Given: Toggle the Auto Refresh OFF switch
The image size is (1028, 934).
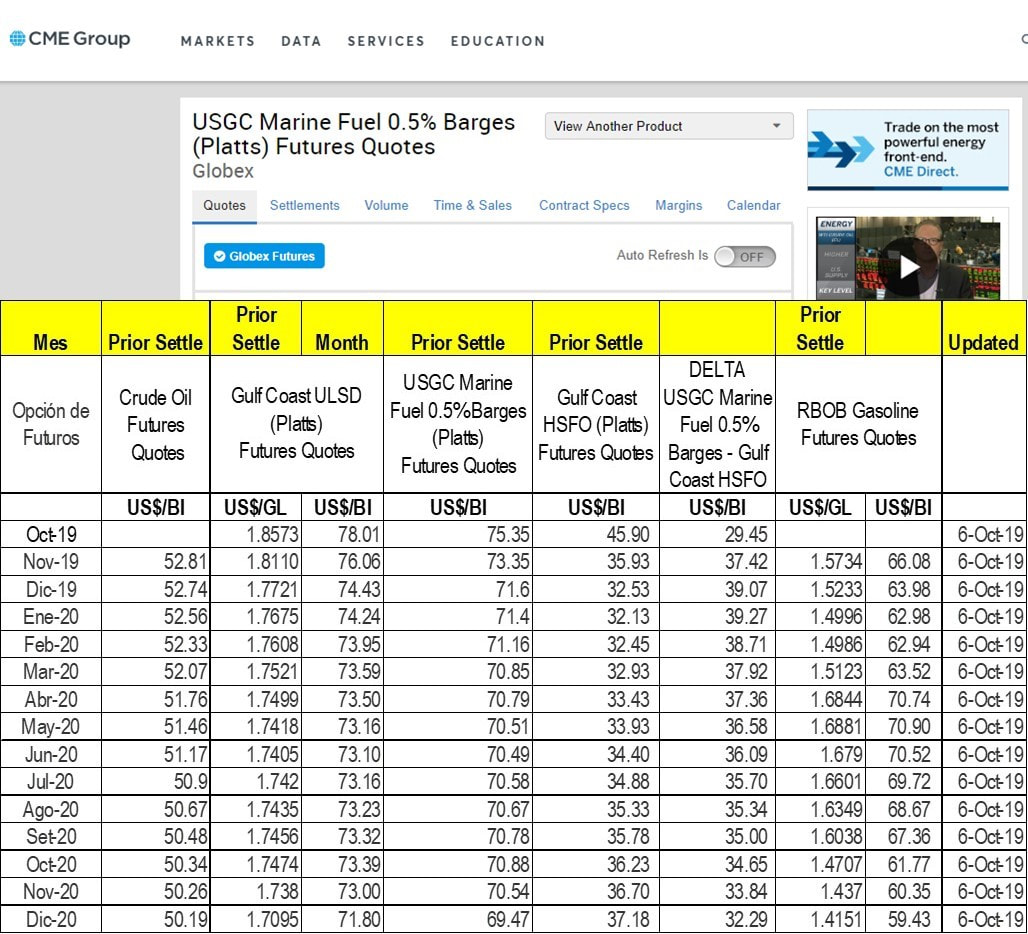Looking at the screenshot, I should click(x=745, y=256).
